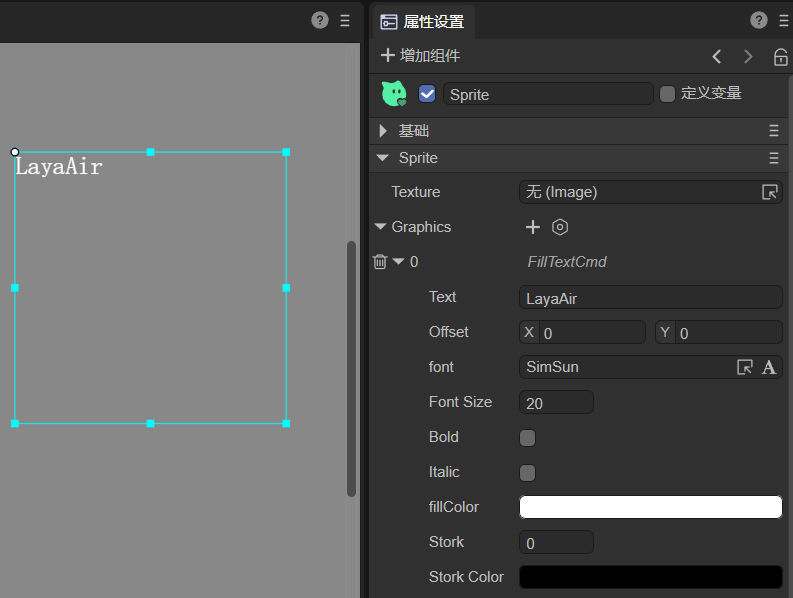Click the pivot anchor circle of the sprite
The width and height of the screenshot is (793, 598).
point(15,152)
